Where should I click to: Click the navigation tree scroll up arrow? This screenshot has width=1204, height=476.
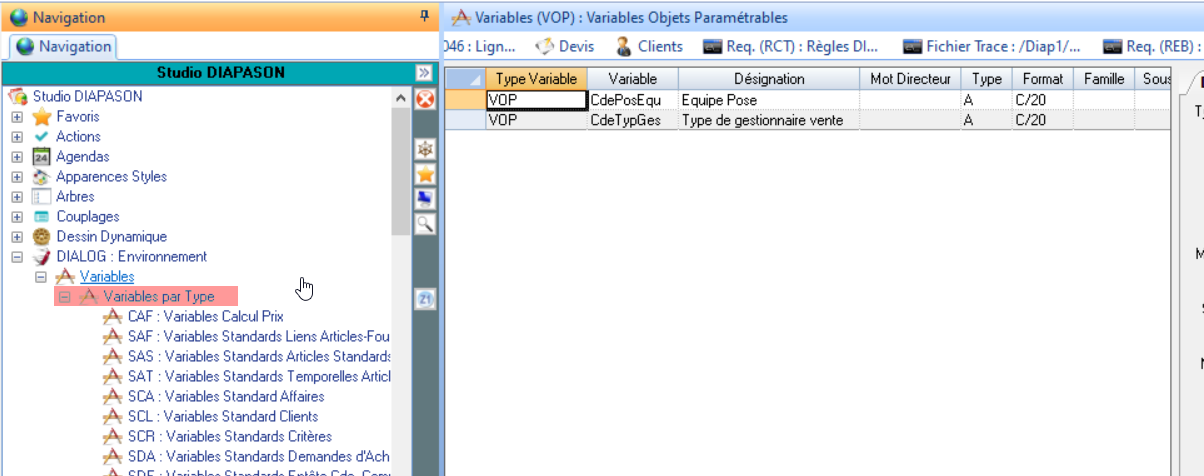click(x=400, y=98)
